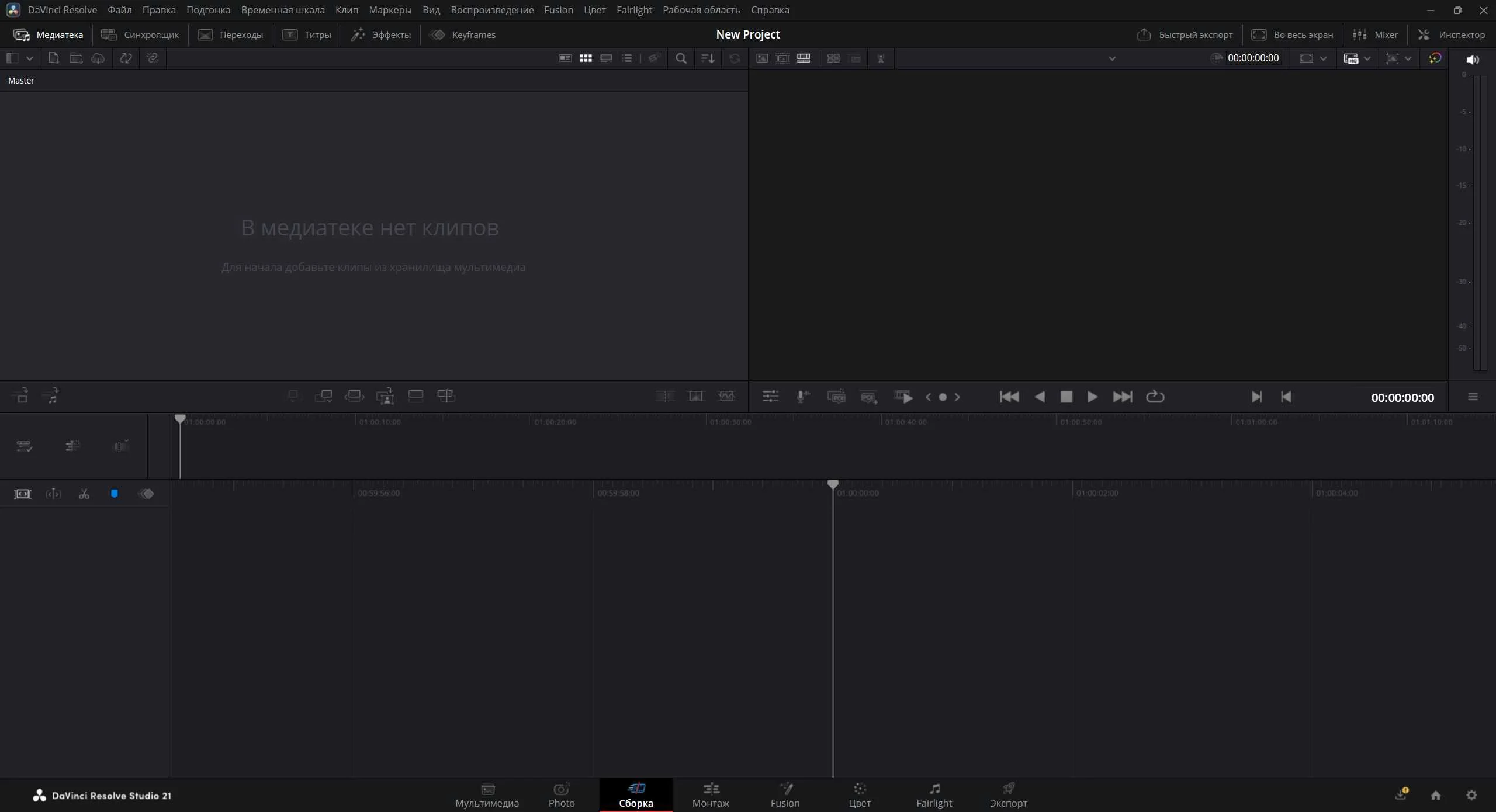Click the stop playback button
This screenshot has width=1496, height=812.
(1066, 397)
